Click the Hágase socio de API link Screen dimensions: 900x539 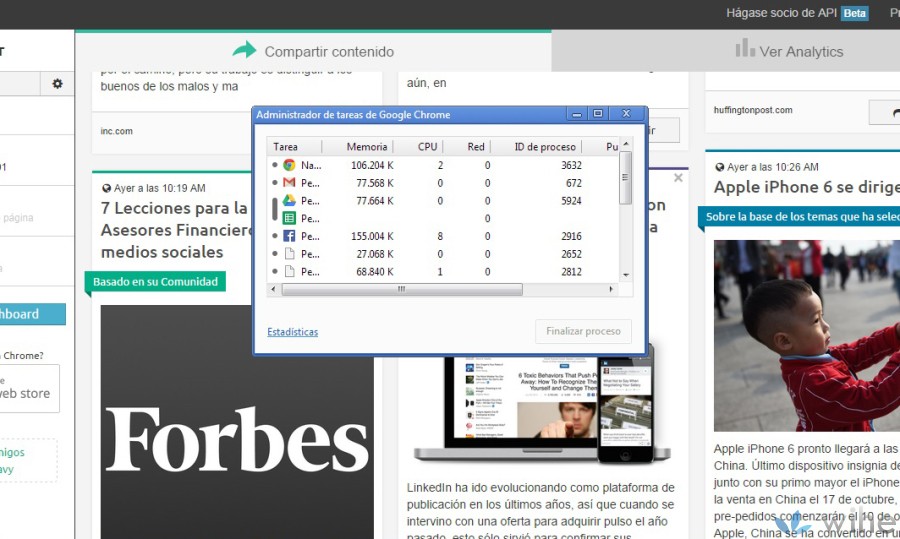(781, 13)
